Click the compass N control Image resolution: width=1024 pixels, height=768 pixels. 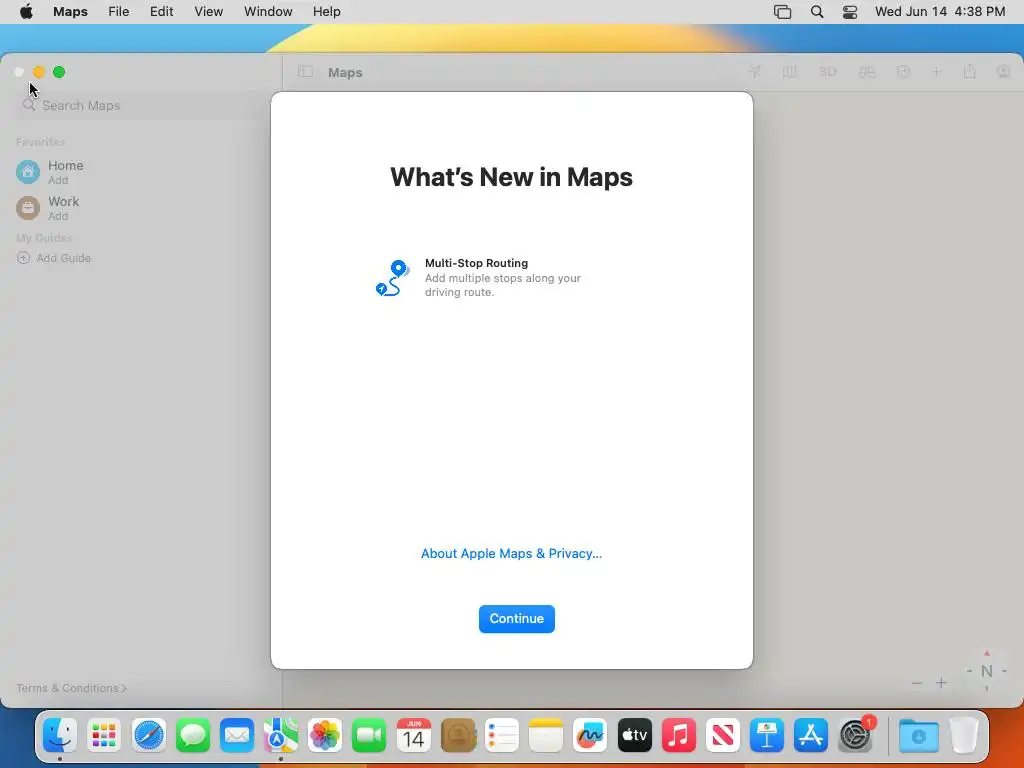tap(987, 671)
